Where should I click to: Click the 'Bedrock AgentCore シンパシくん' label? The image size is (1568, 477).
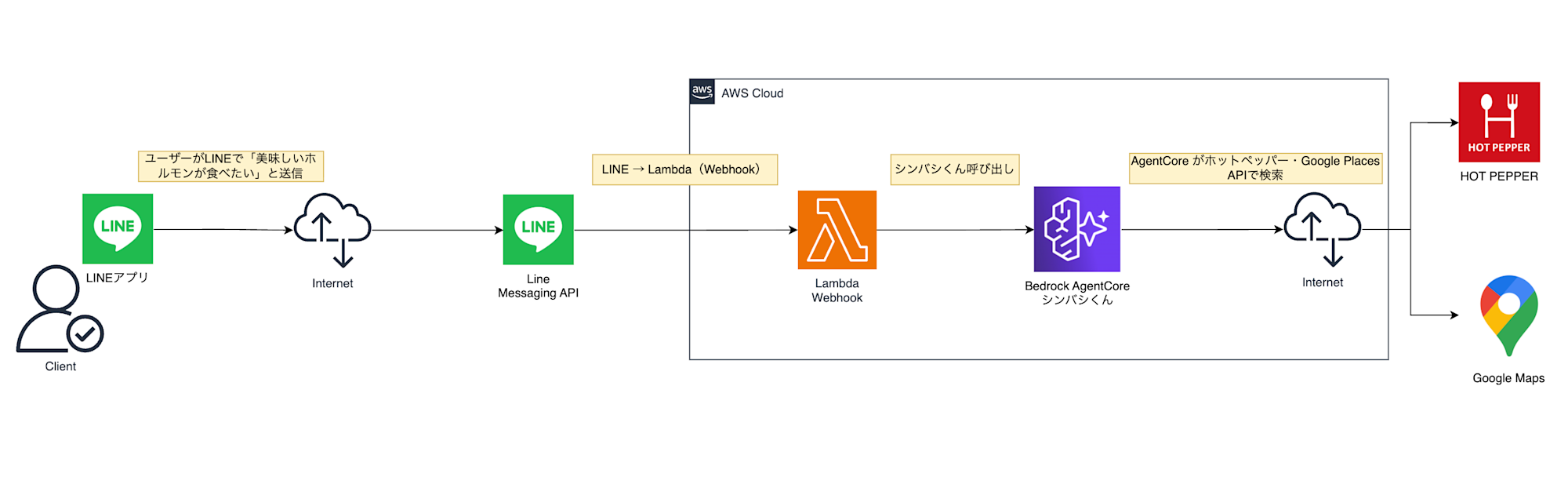pos(1076,293)
